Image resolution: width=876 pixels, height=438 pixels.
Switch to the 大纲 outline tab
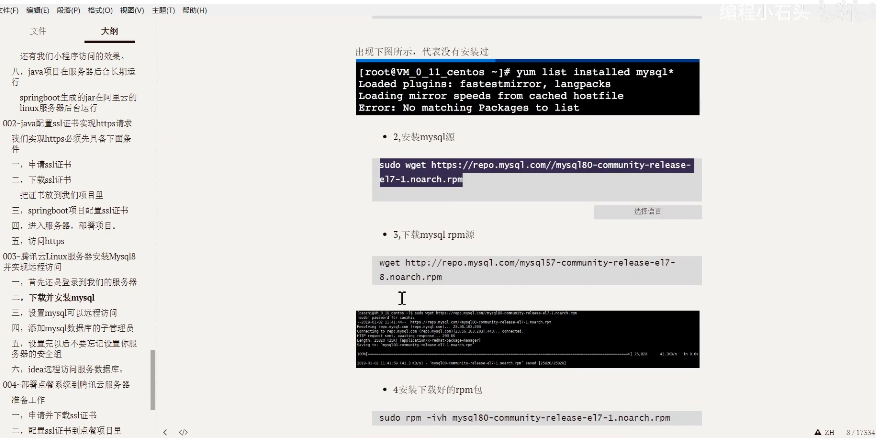[x=110, y=31]
